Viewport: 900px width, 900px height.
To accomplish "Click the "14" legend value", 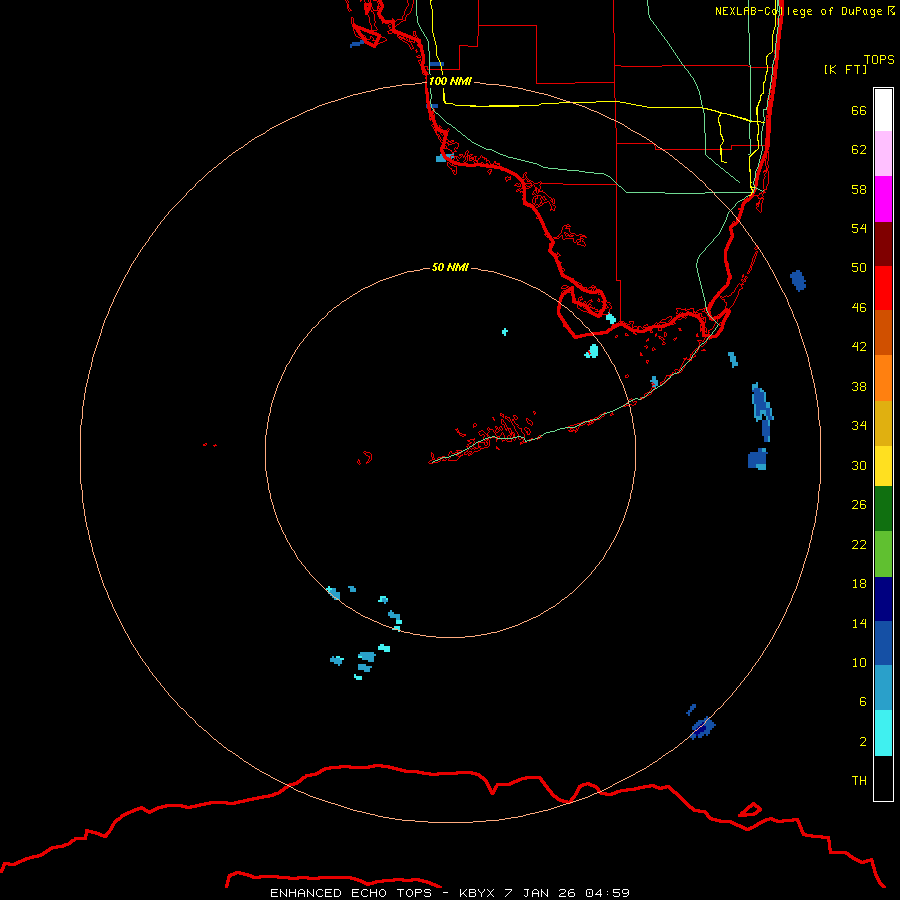I will (859, 623).
